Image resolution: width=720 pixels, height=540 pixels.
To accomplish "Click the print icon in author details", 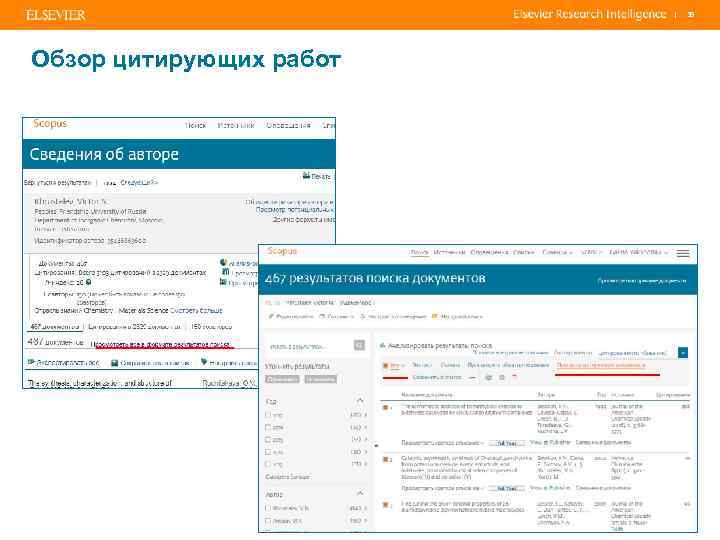I will (x=306, y=175).
